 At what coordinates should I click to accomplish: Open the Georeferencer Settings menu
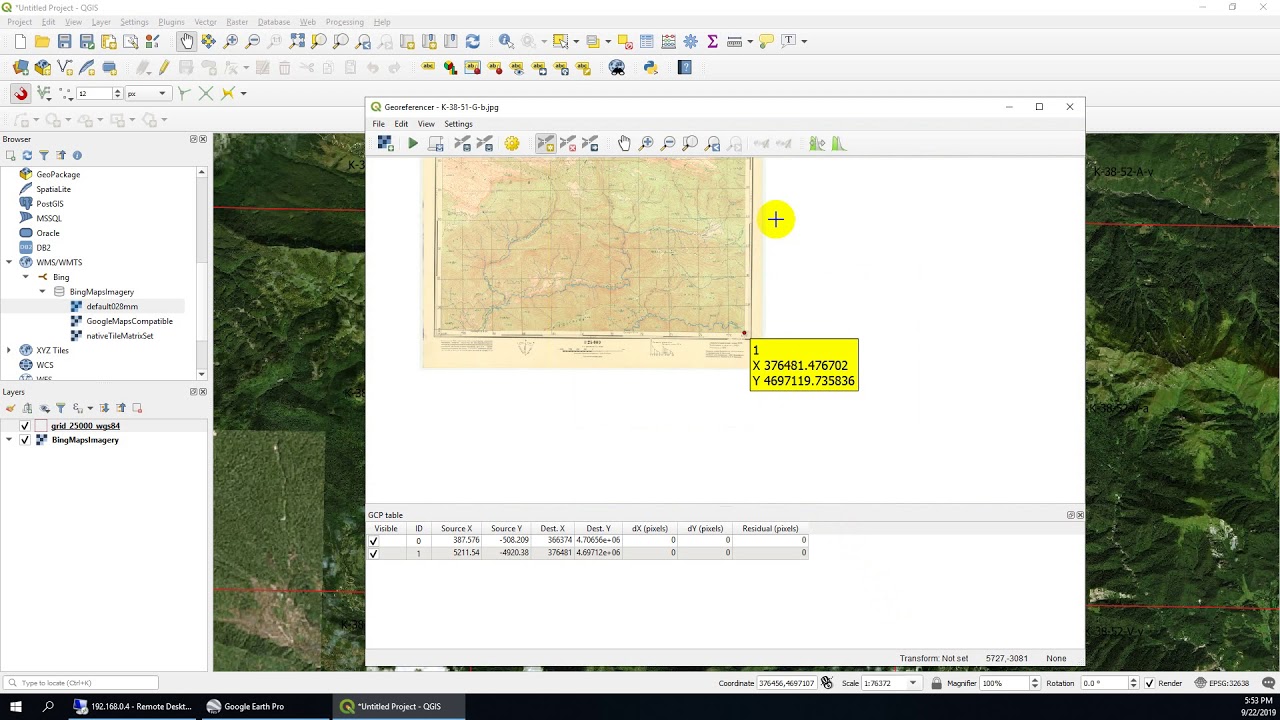[x=458, y=124]
